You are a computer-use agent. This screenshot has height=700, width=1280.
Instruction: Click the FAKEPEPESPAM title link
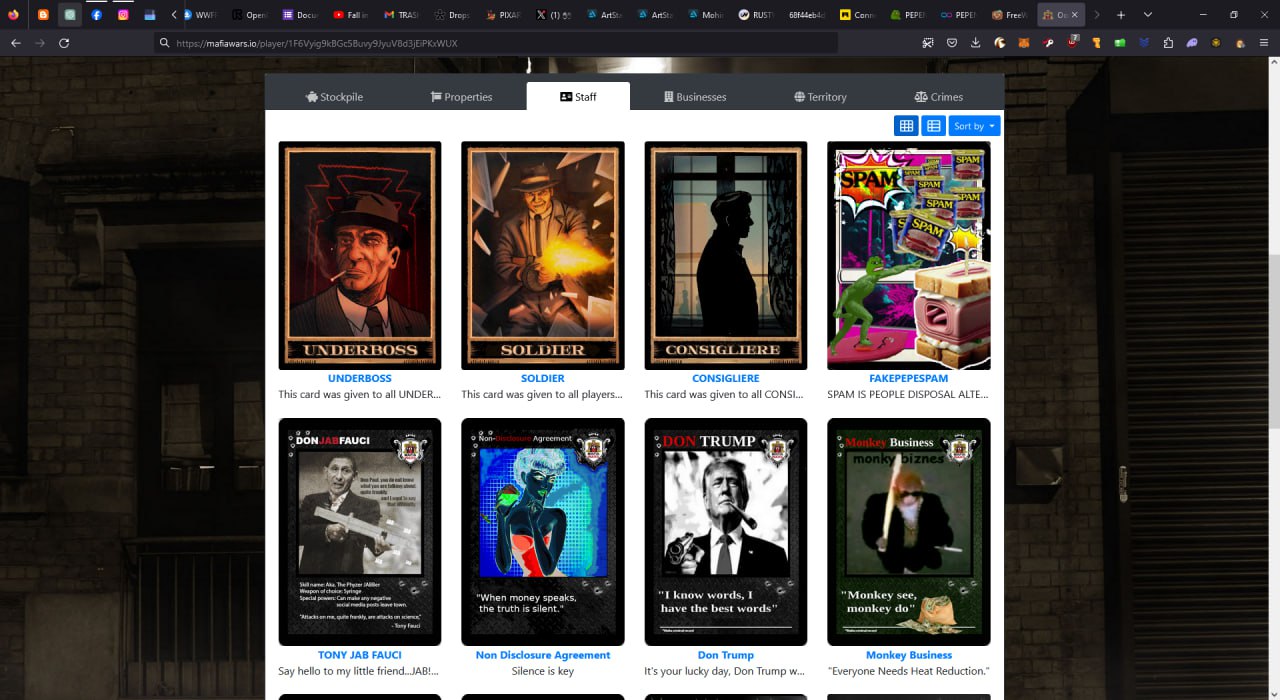(x=909, y=379)
